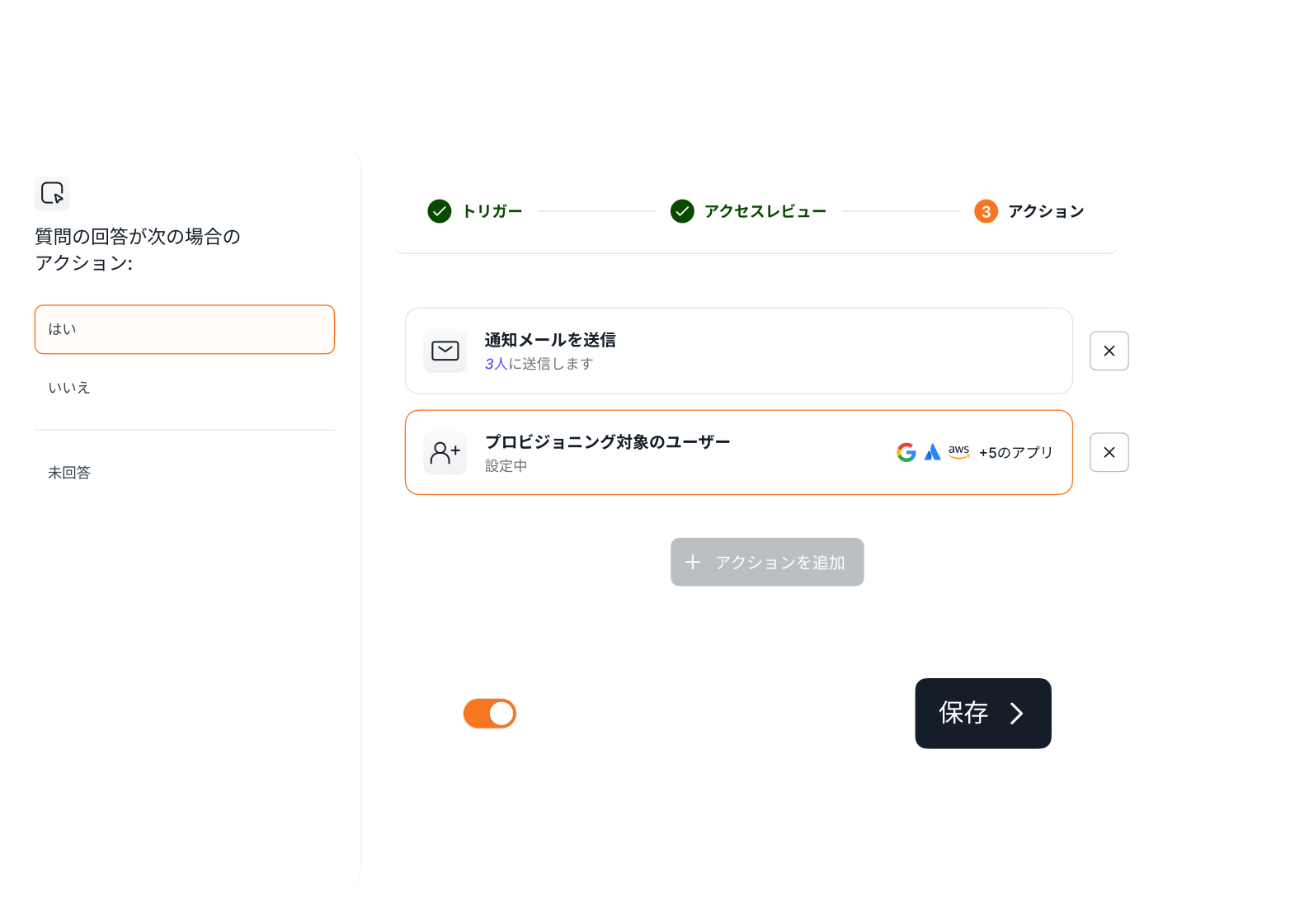This screenshot has width=1290, height=924.
Task: Click the cursor-square icon above the question heading
Action: [52, 193]
